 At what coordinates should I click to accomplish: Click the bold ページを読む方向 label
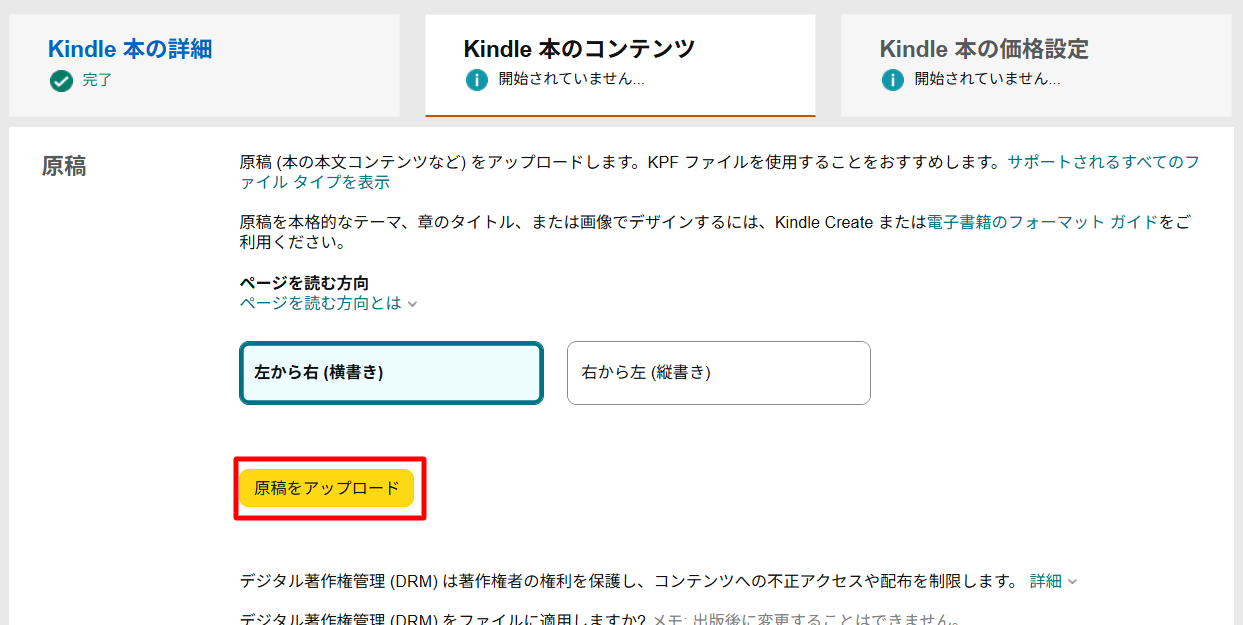pyautogui.click(x=304, y=283)
